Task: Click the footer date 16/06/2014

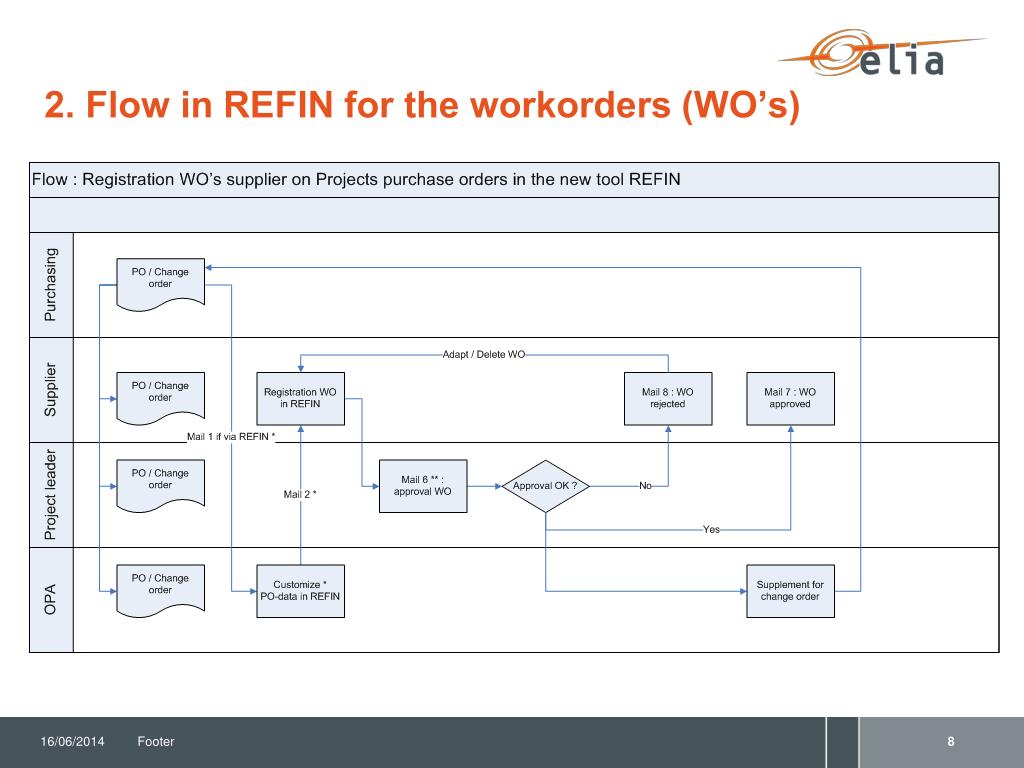Action: click(72, 741)
